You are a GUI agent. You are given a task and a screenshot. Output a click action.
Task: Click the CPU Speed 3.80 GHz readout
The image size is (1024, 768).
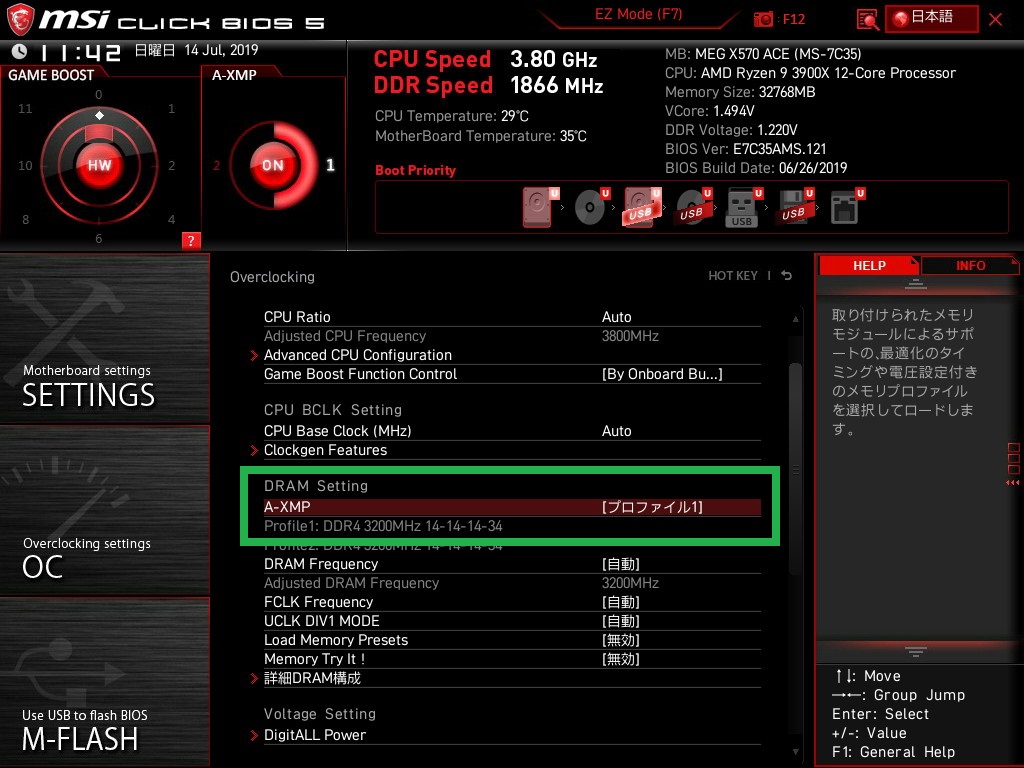click(485, 59)
